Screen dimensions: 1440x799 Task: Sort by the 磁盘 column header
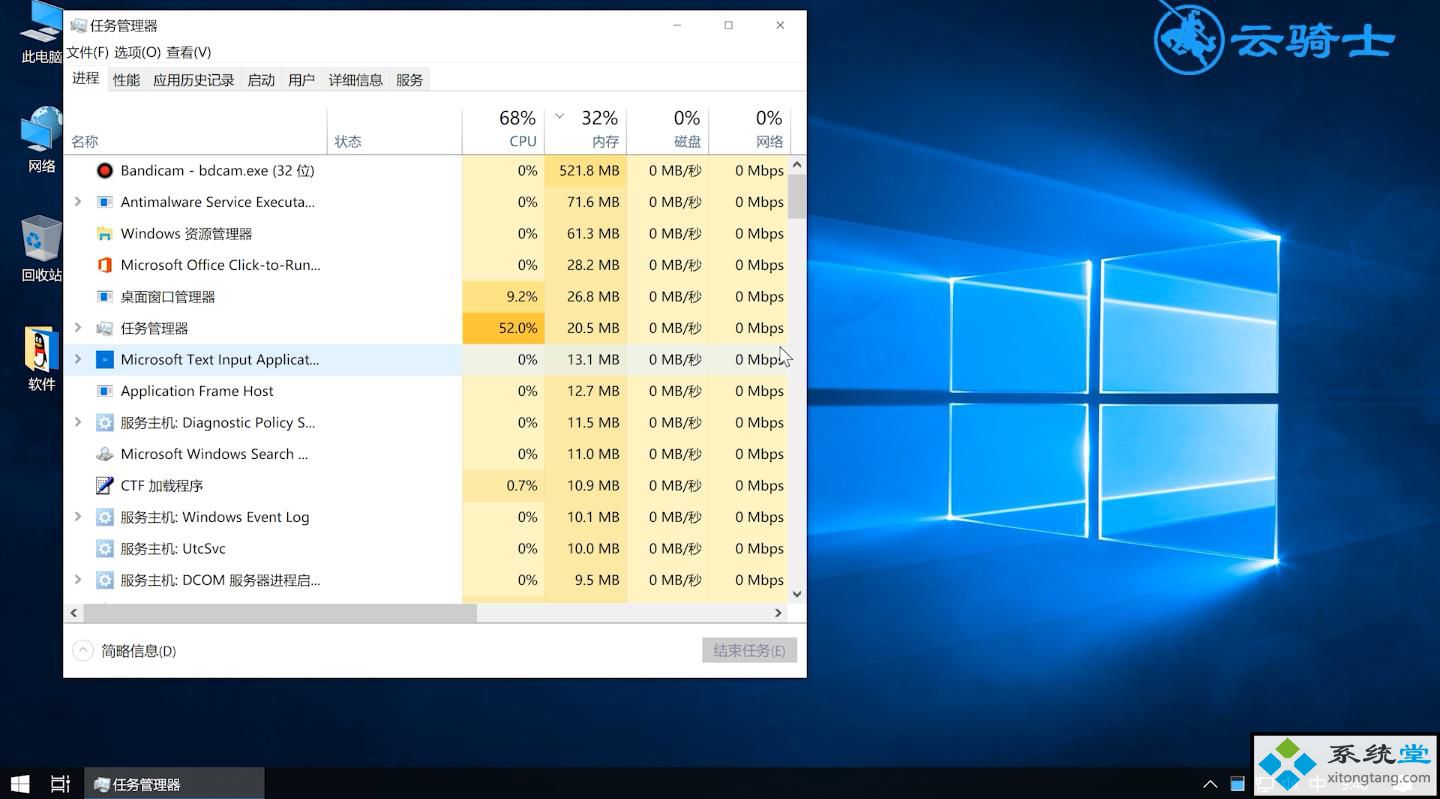[x=668, y=131]
